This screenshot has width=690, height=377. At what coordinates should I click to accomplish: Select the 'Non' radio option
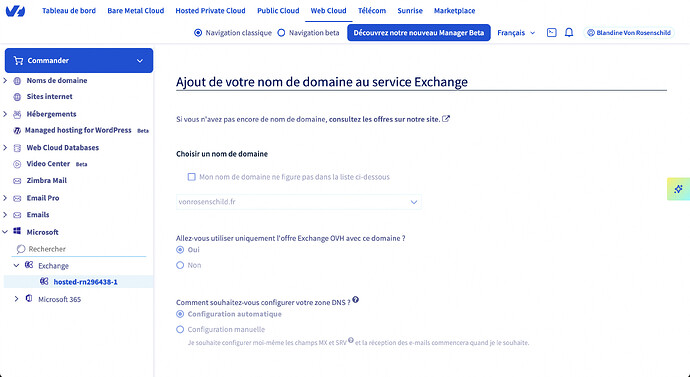180,265
